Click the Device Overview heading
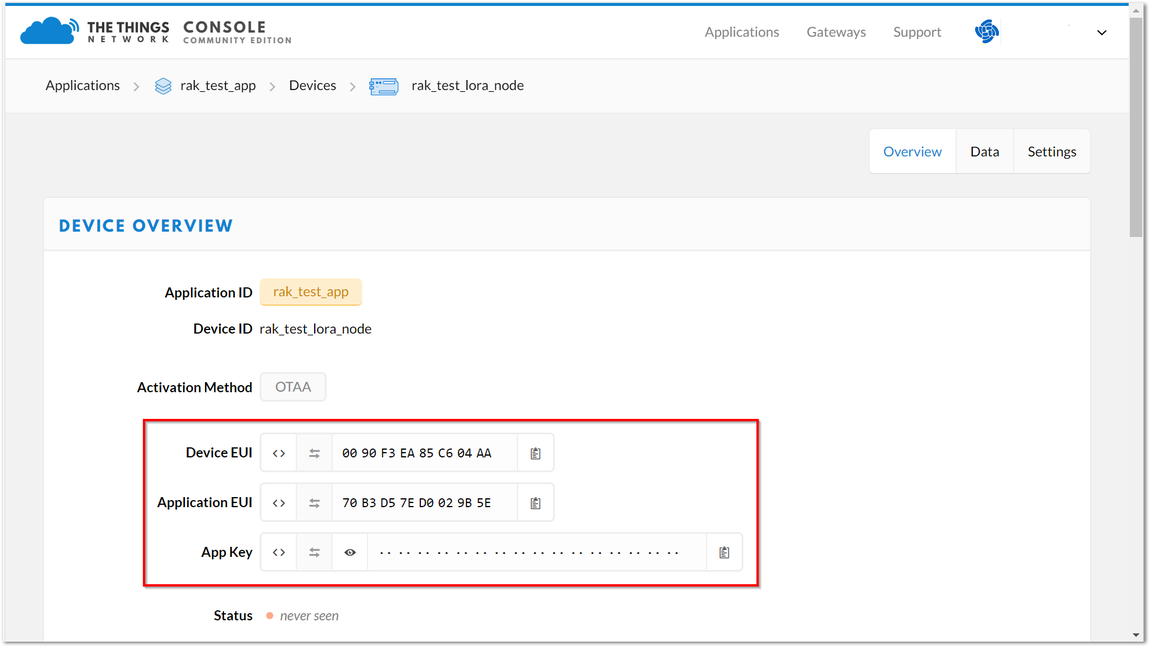The height and width of the screenshot is (647, 1150). coord(146,225)
